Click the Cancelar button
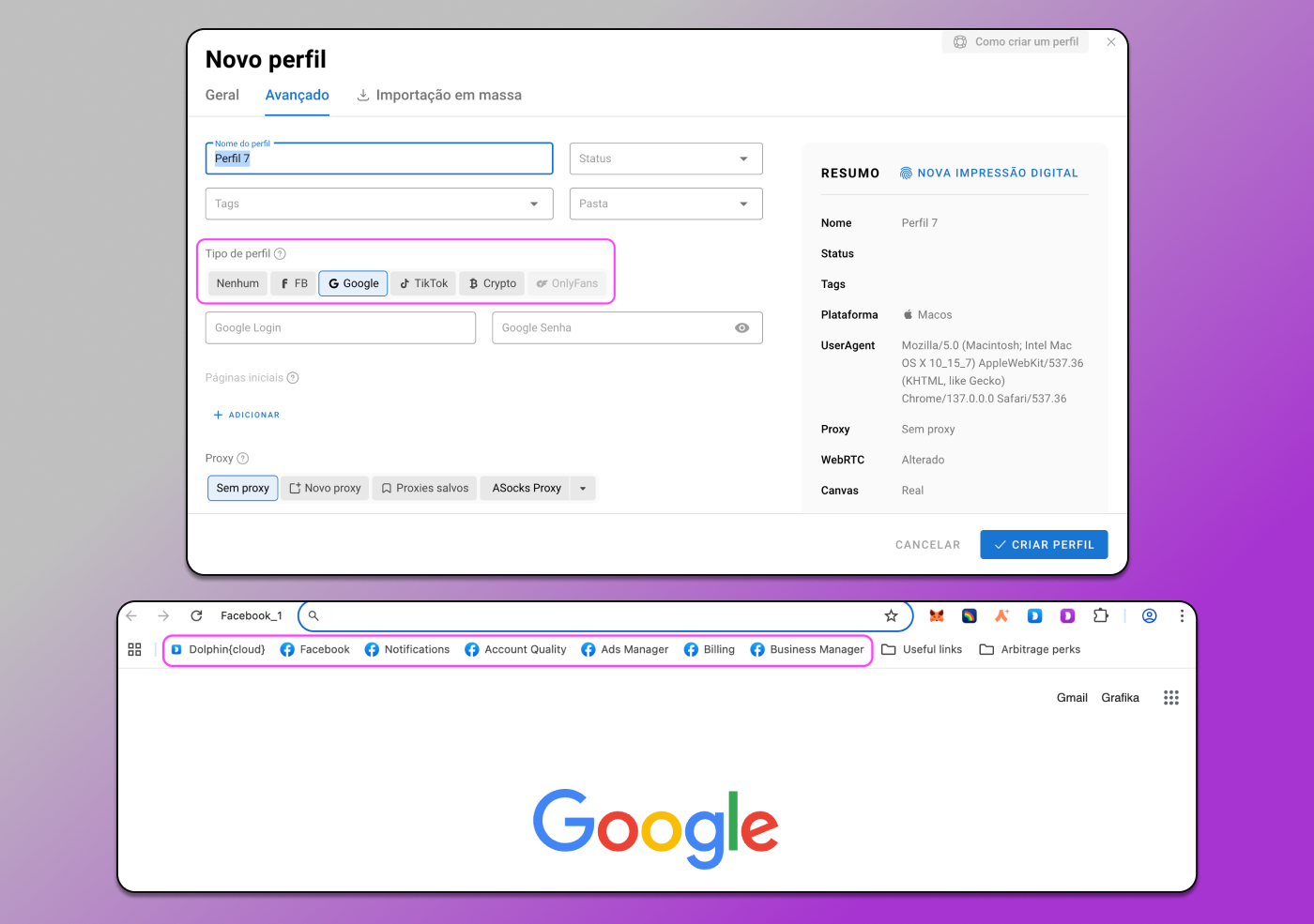The width and height of the screenshot is (1314, 924). click(927, 544)
